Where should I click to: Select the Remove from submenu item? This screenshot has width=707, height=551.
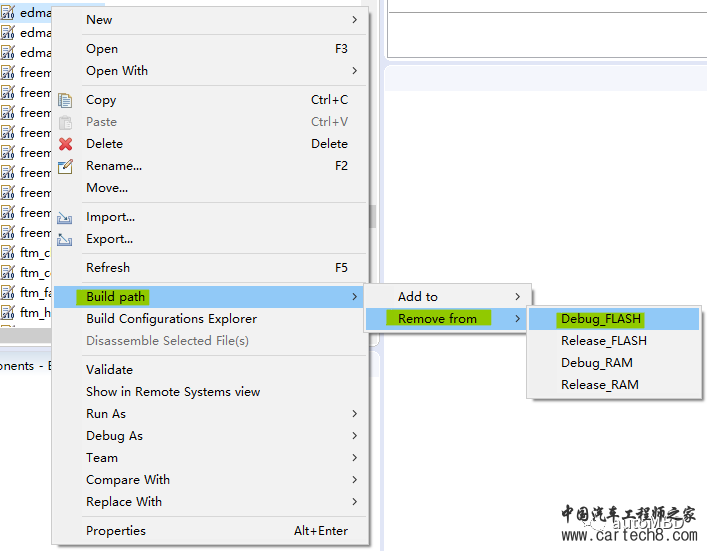(x=448, y=319)
